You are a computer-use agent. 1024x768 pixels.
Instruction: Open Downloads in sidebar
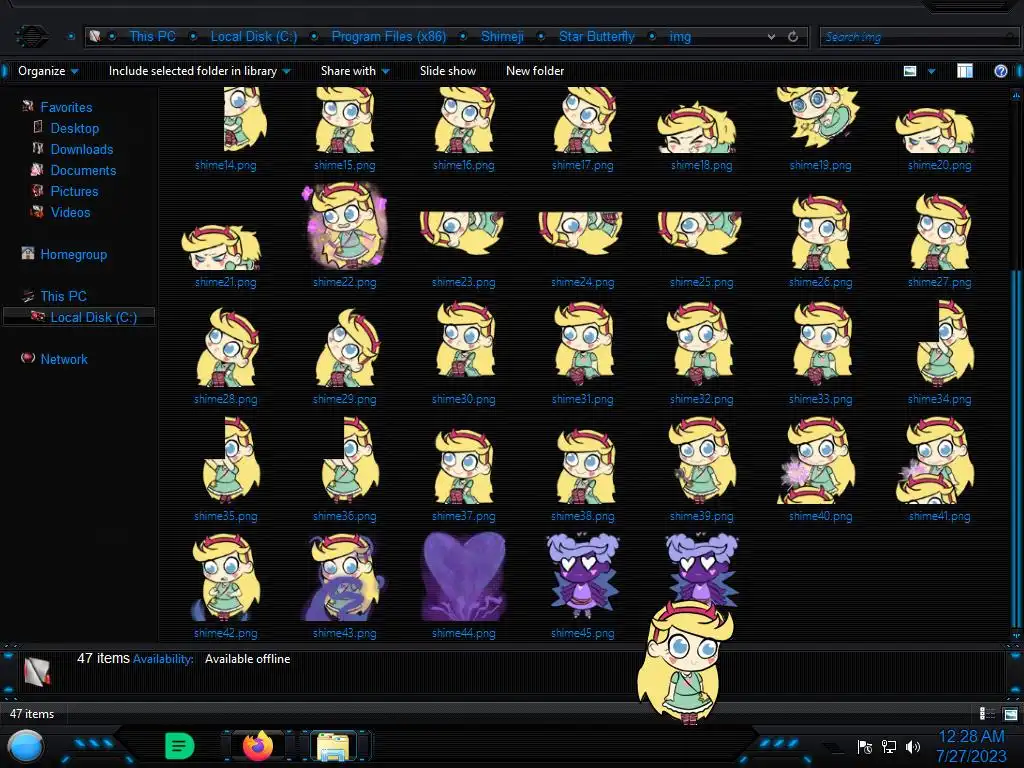click(82, 149)
